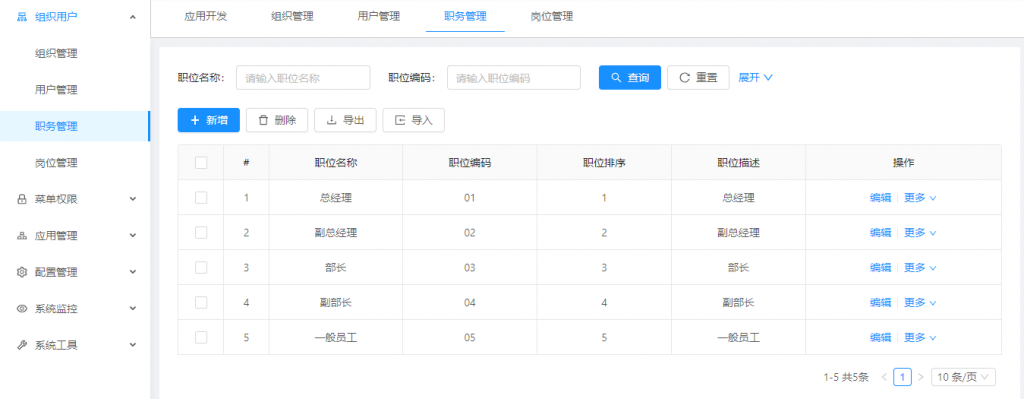Click the 应用管理 sidebar icon

(x=22, y=236)
